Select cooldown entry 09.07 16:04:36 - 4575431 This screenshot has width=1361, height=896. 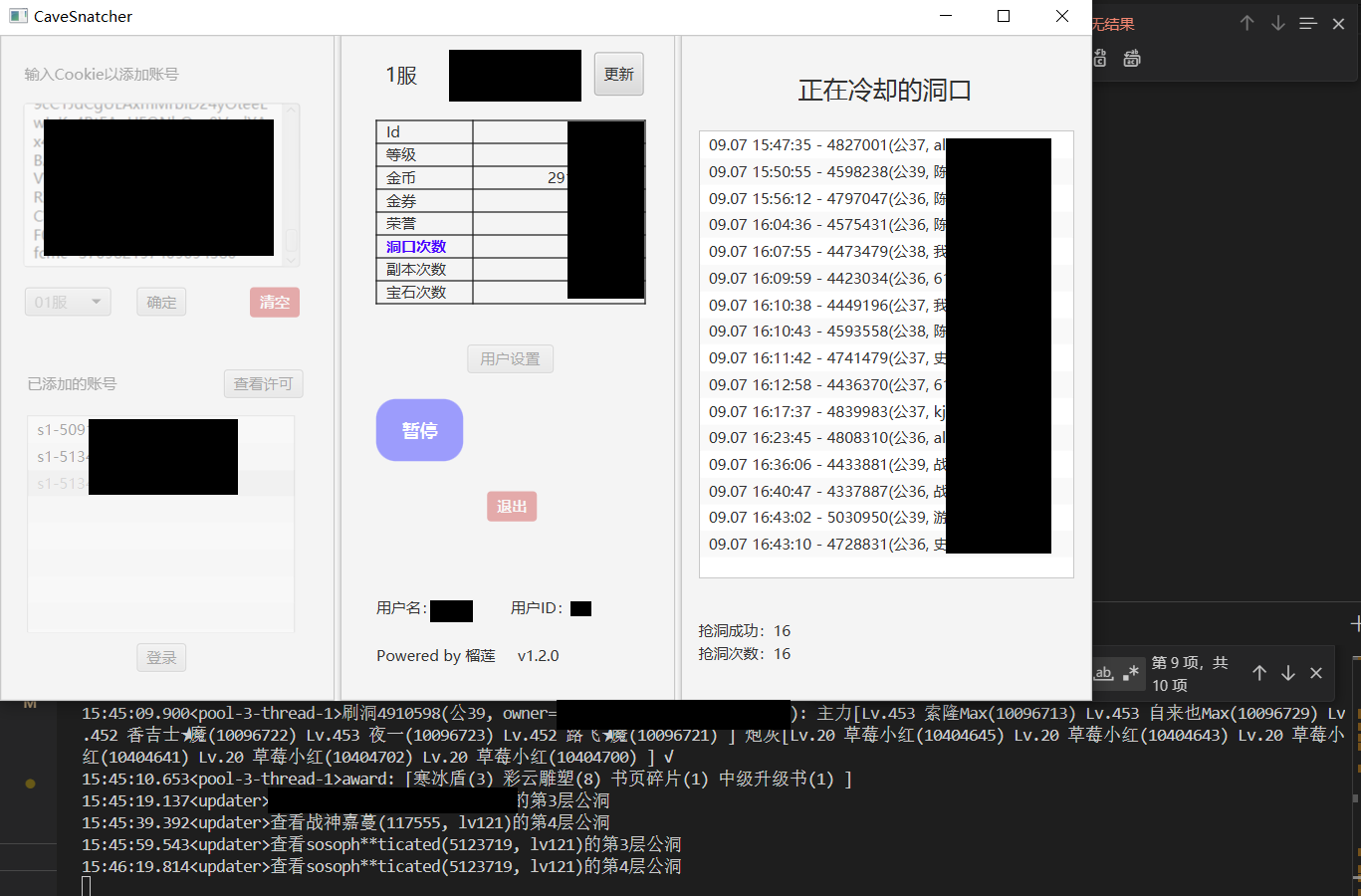(886, 224)
